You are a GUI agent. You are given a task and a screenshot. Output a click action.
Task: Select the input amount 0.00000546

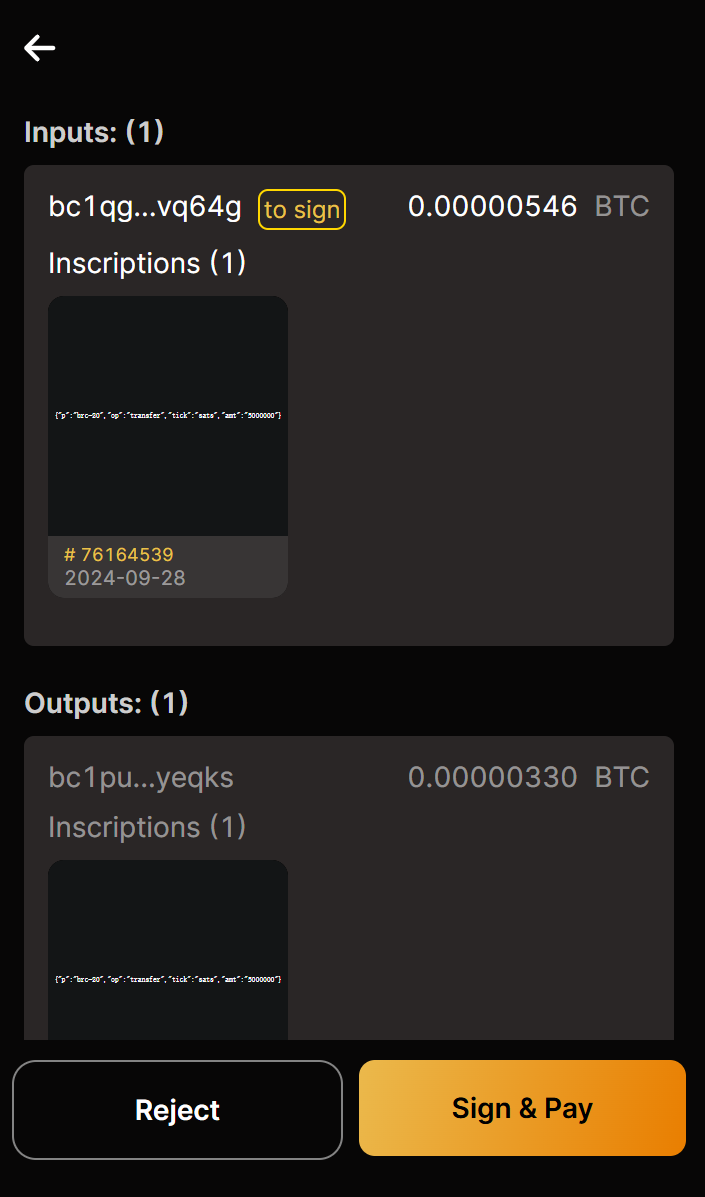click(492, 207)
